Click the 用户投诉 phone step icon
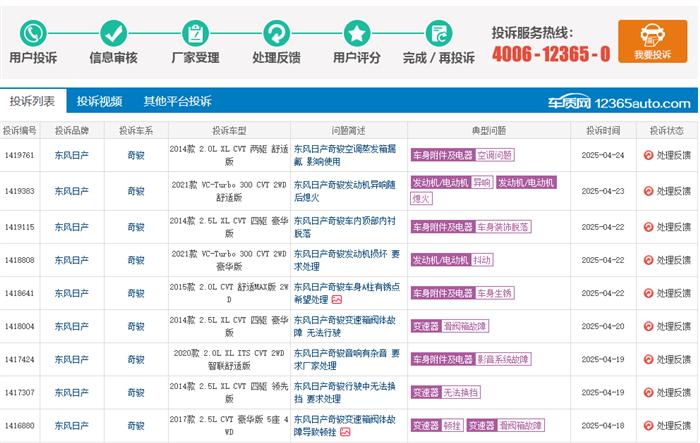Image resolution: width=700 pixels, height=443 pixels. [33, 33]
